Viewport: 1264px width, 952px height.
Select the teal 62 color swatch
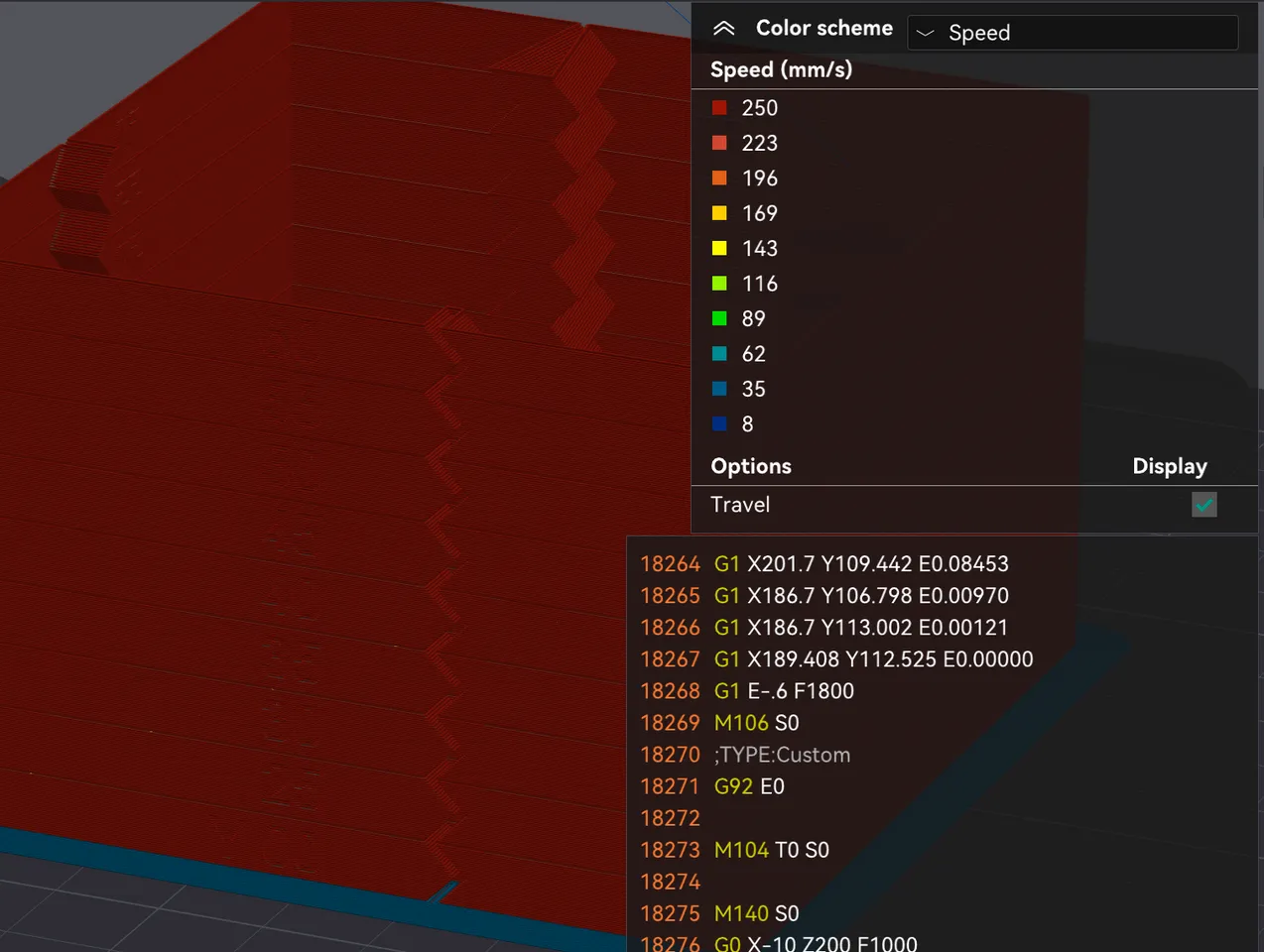click(x=719, y=353)
